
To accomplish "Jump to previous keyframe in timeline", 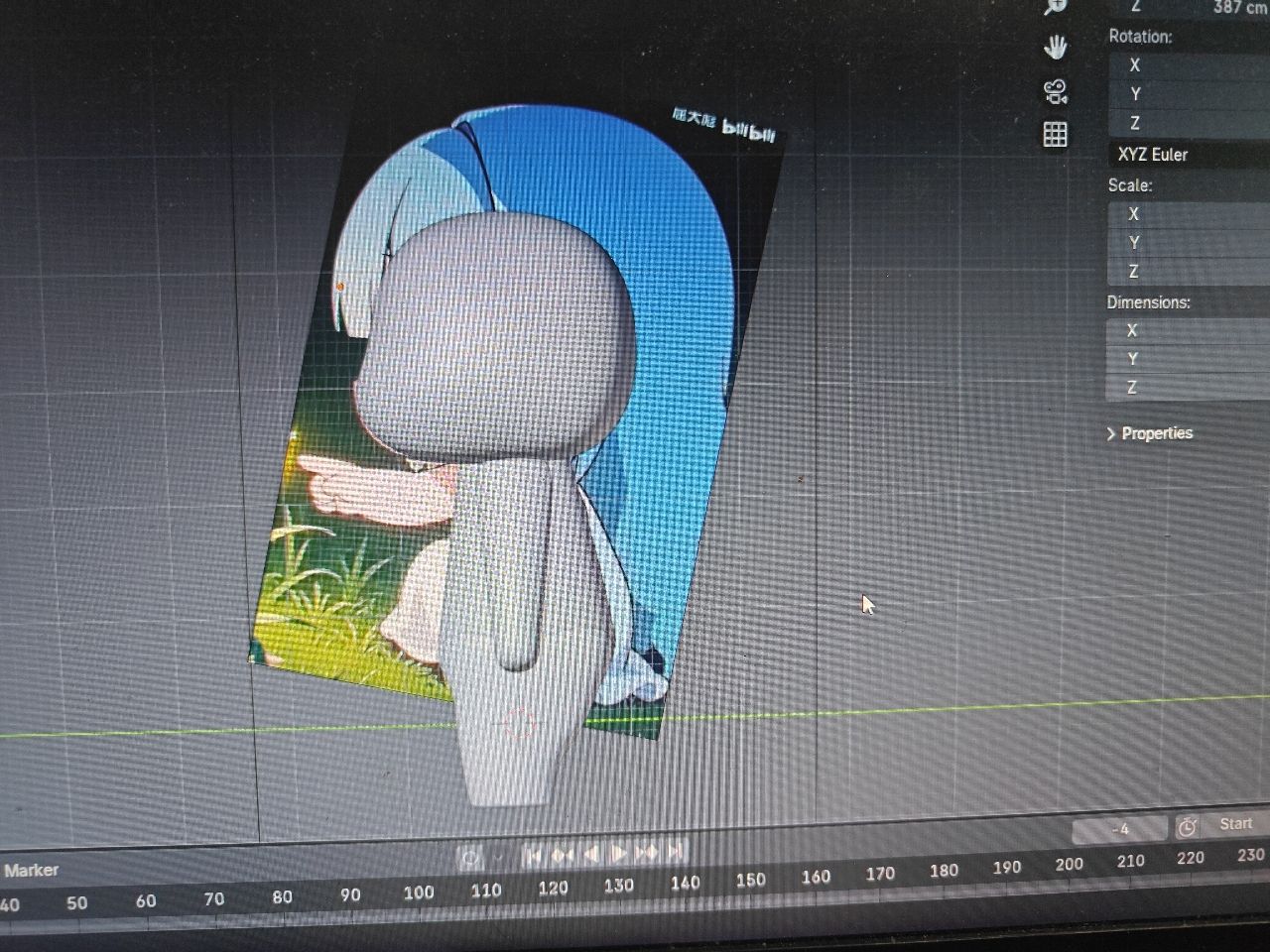I will click(563, 854).
